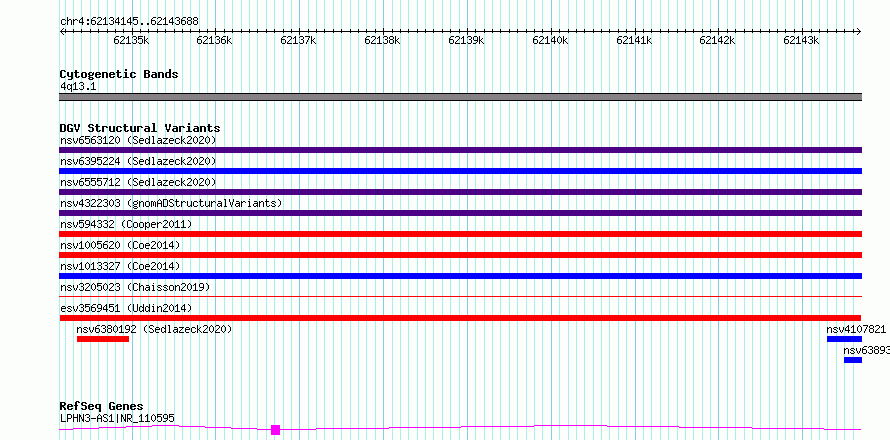Click the thin red nsv3205023 variant line
Viewport: 890px width, 440px height.
point(460,296)
